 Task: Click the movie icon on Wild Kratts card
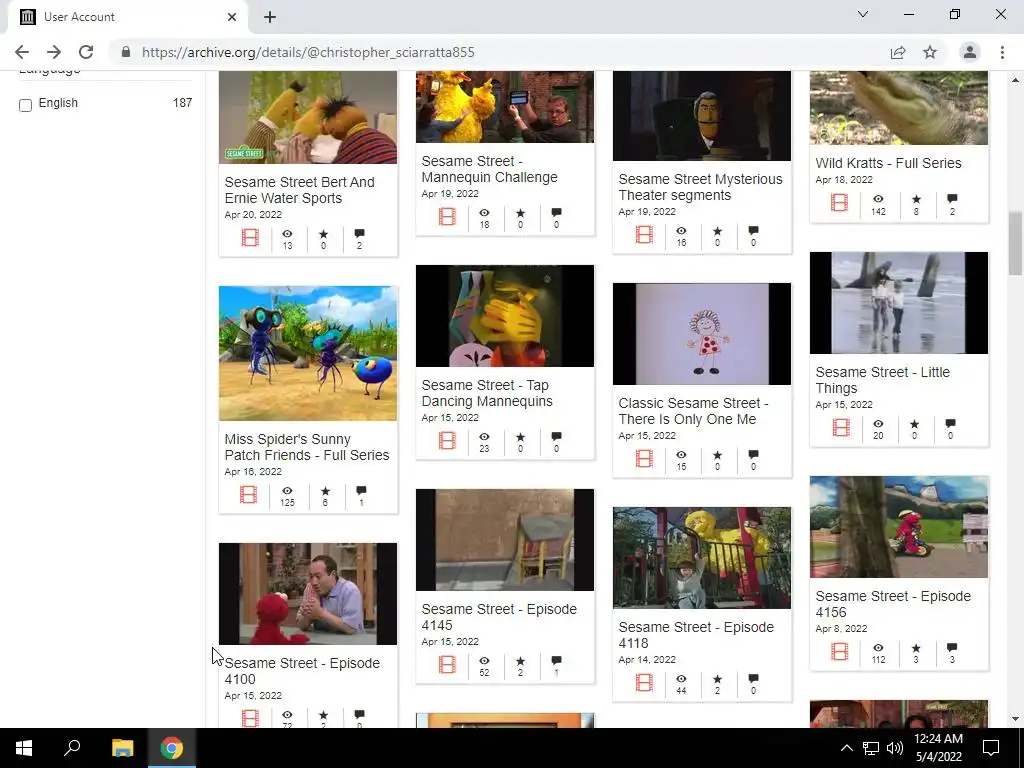pos(839,202)
